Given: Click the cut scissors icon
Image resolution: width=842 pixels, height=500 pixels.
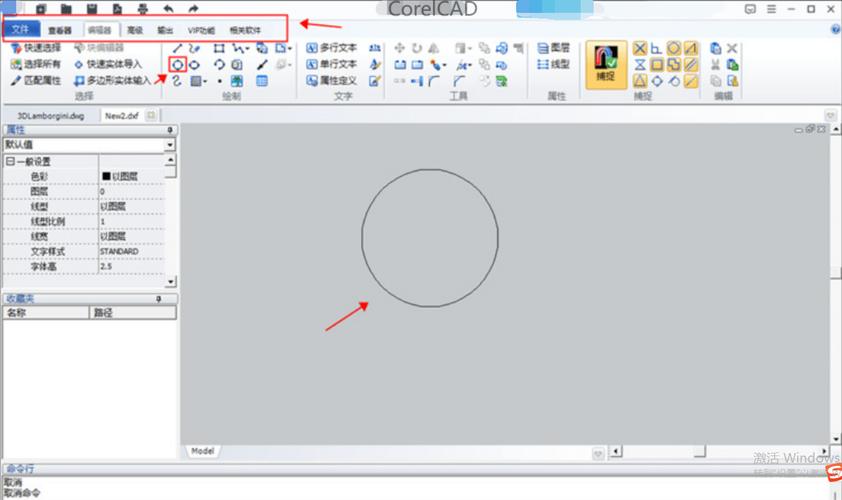Looking at the screenshot, I should [x=715, y=65].
